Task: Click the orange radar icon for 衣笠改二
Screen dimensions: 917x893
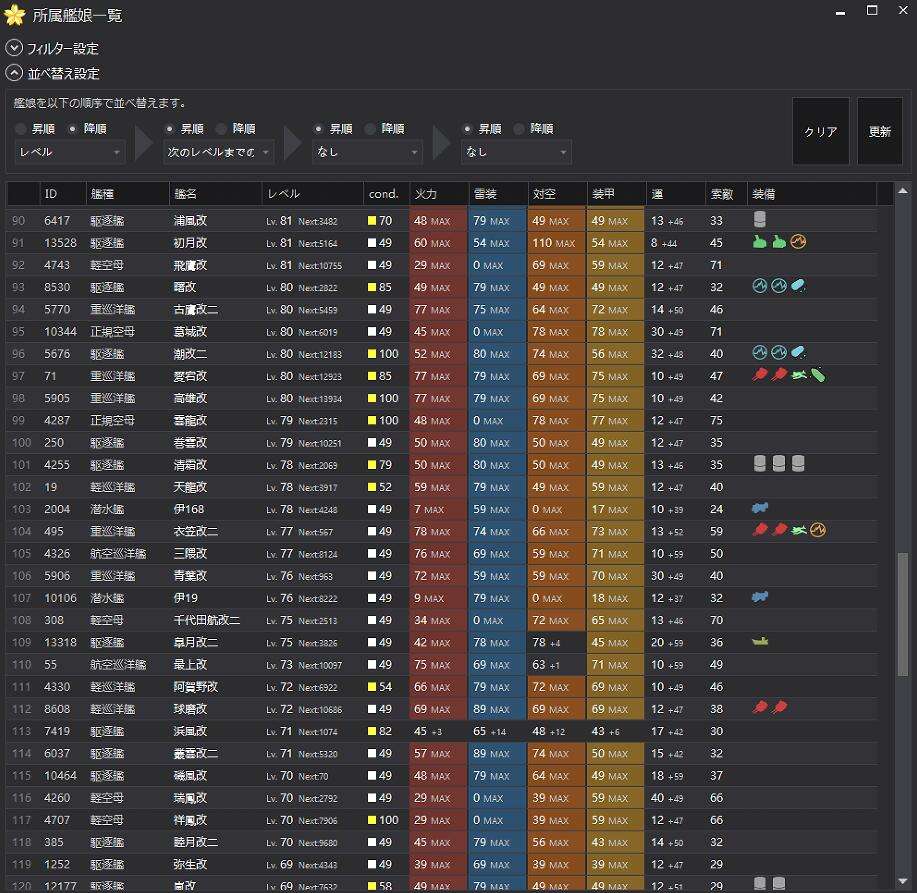Action: 818,530
